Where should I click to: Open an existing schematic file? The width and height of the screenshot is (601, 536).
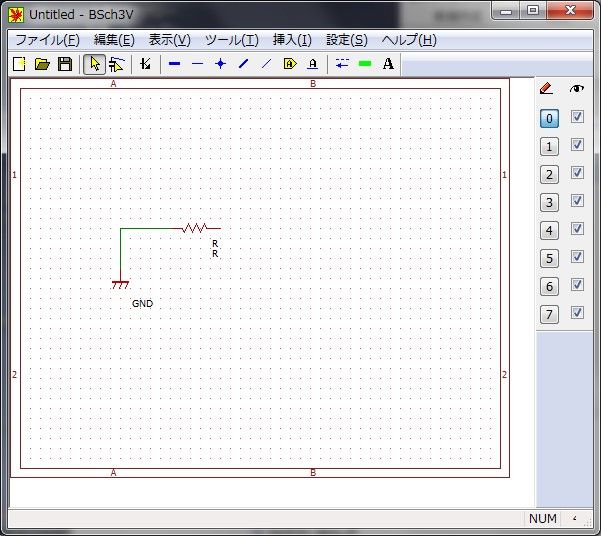coord(42,64)
